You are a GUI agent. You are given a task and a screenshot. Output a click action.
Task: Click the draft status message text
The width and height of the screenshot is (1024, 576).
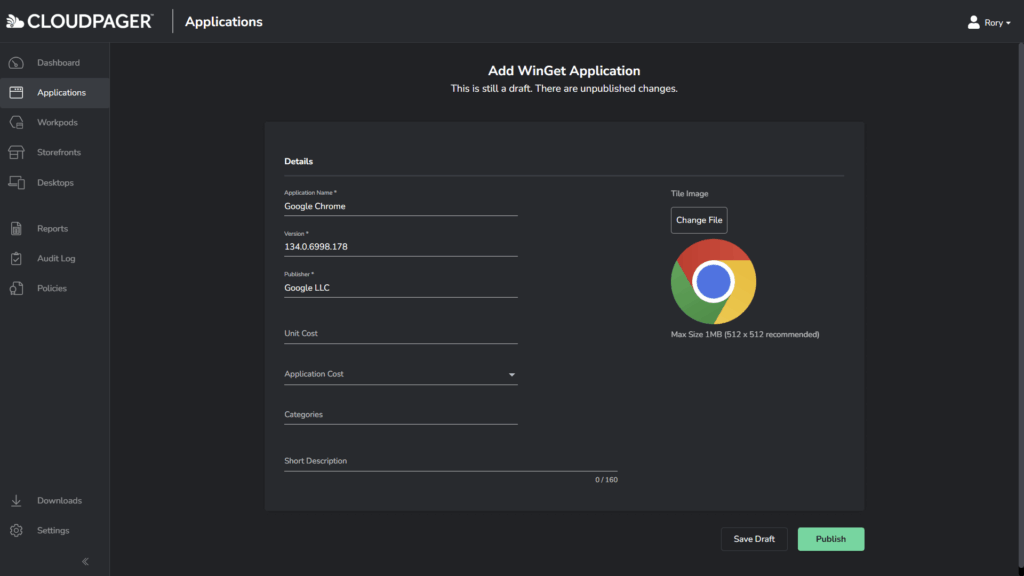point(564,89)
